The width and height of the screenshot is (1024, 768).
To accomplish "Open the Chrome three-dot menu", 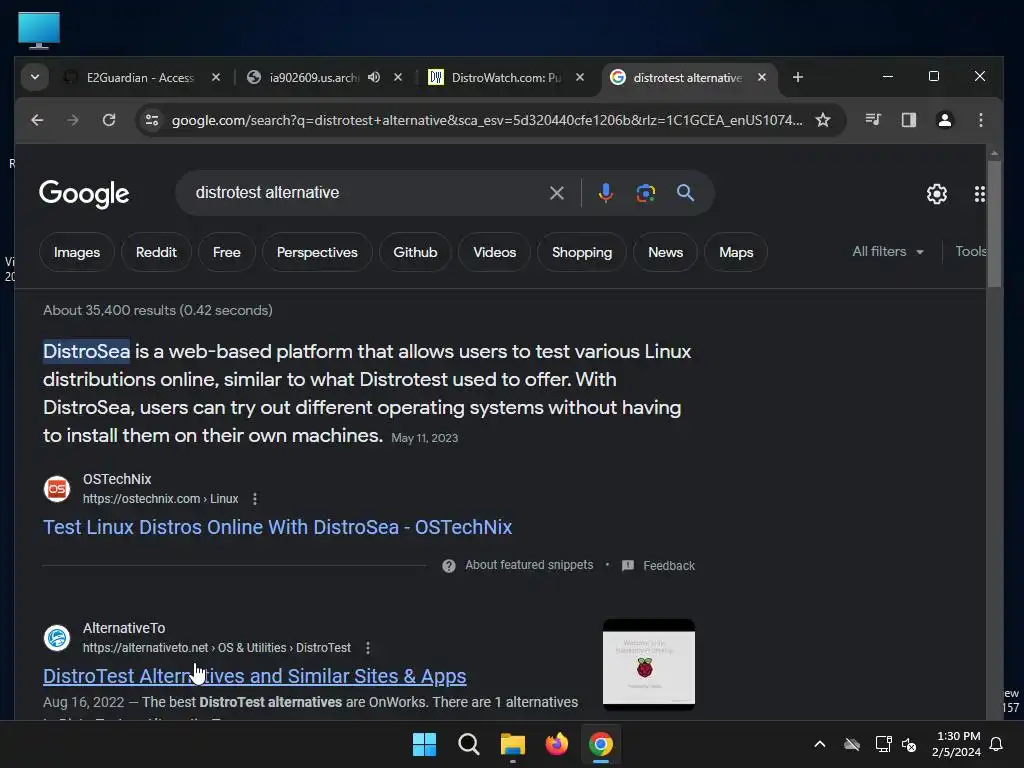I will point(980,120).
